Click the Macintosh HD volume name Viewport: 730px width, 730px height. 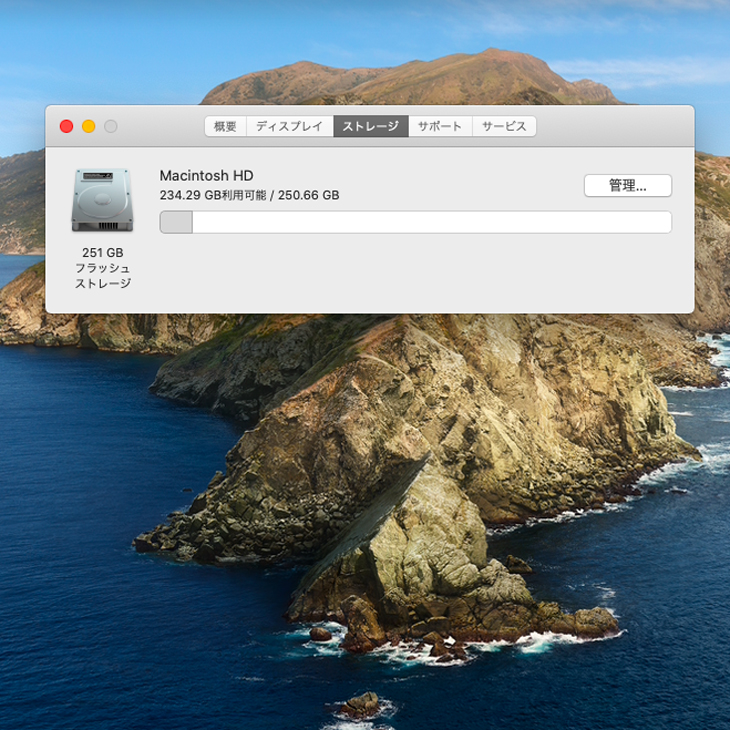[x=206, y=176]
